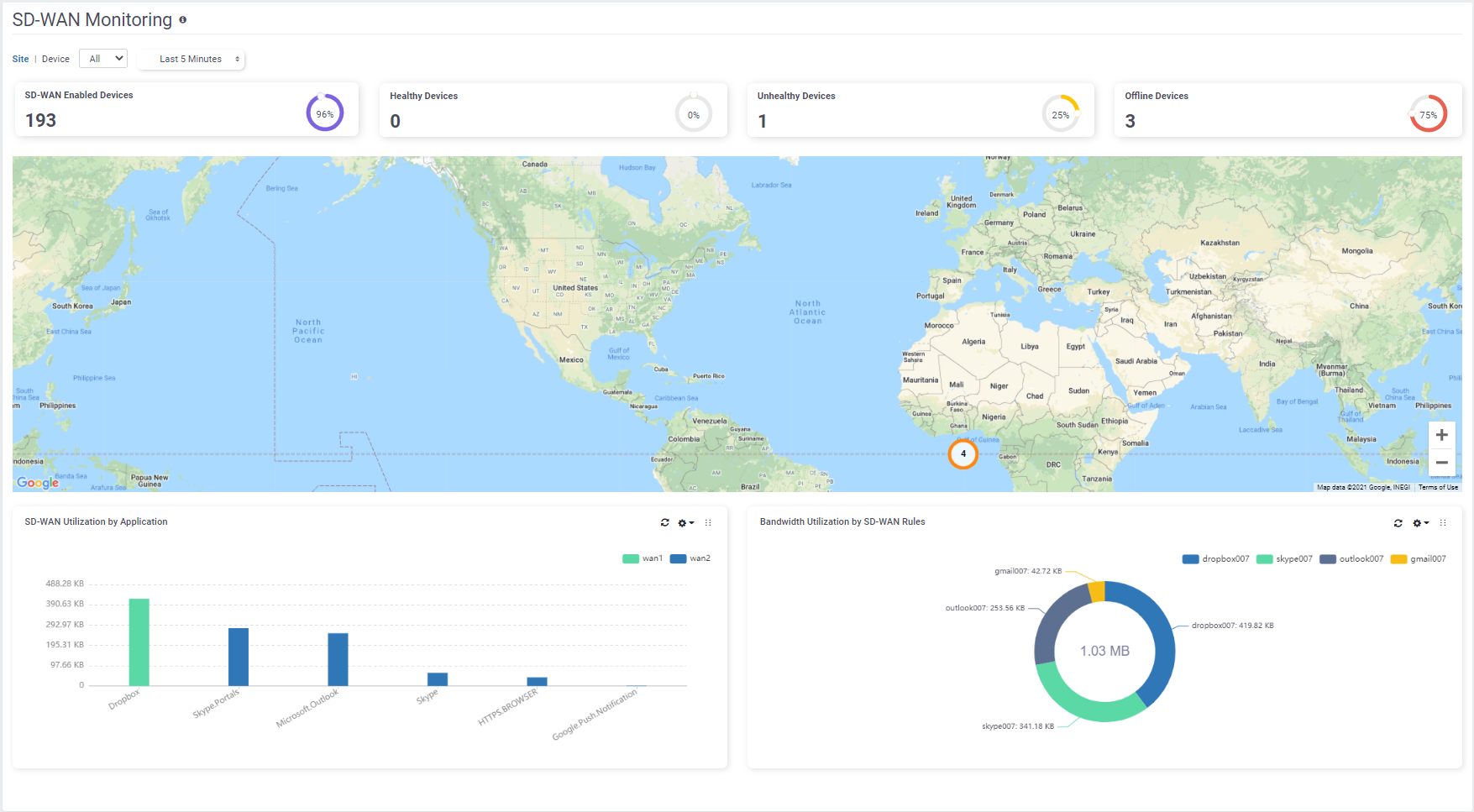Switch to Site view
The image size is (1474, 812).
coord(20,59)
